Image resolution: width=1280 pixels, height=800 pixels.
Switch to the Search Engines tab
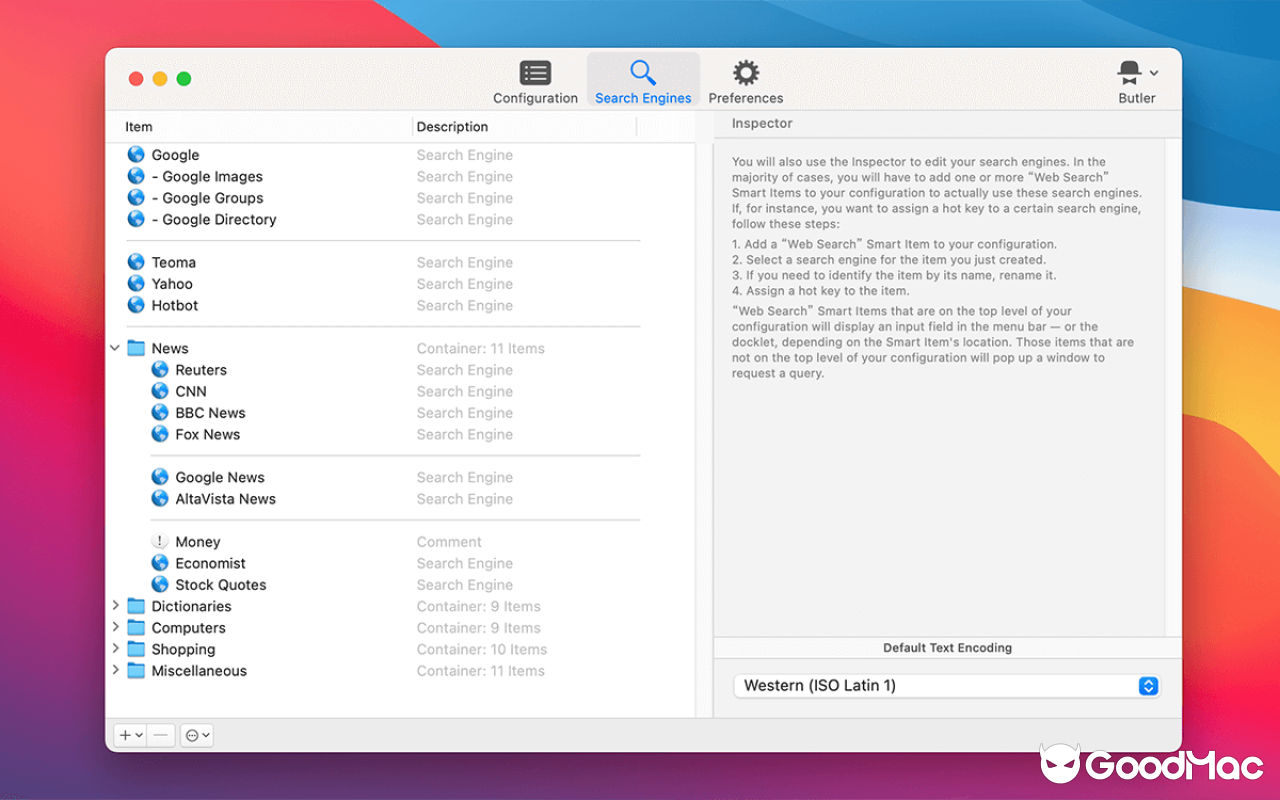[643, 80]
